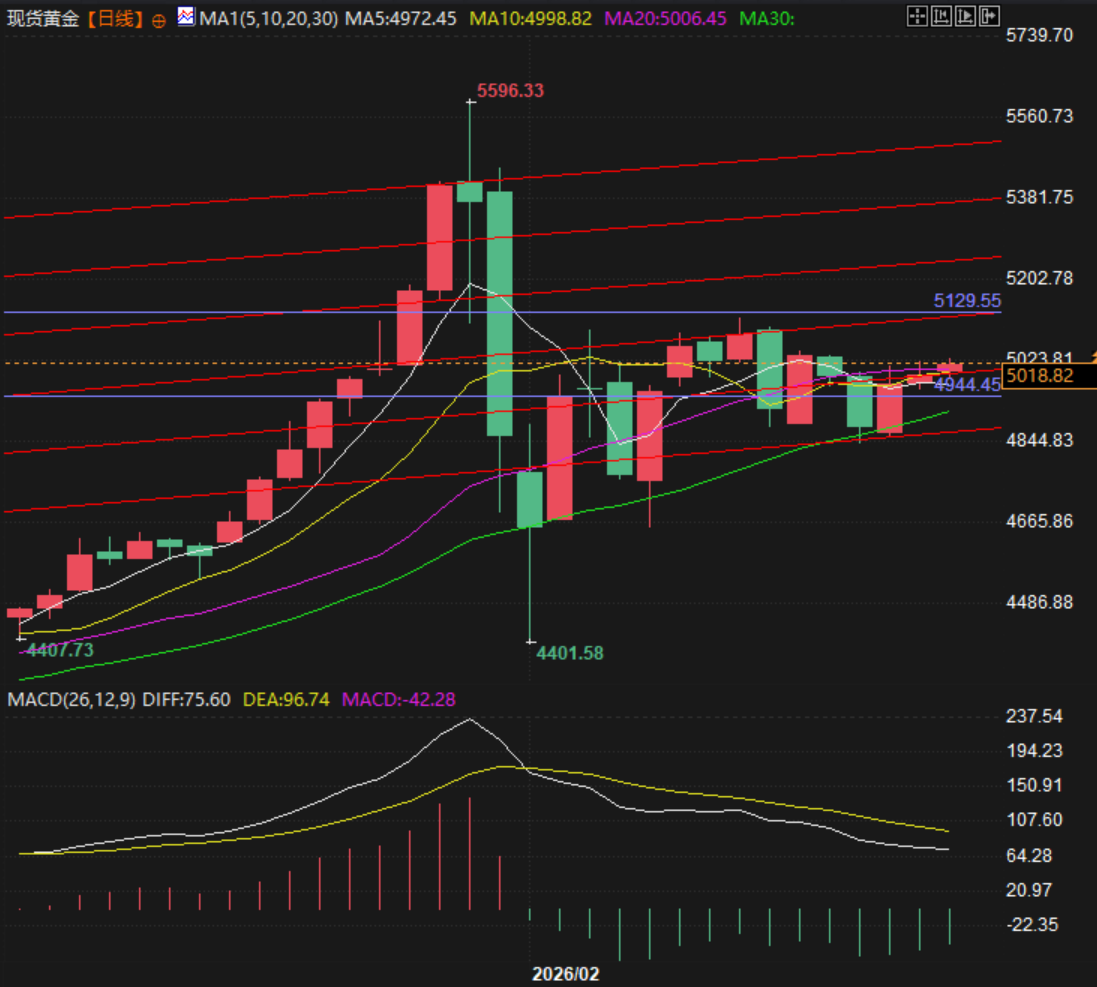The image size is (1097, 987).
Task: Click the 【日线】 daily period label
Action: click(116, 19)
